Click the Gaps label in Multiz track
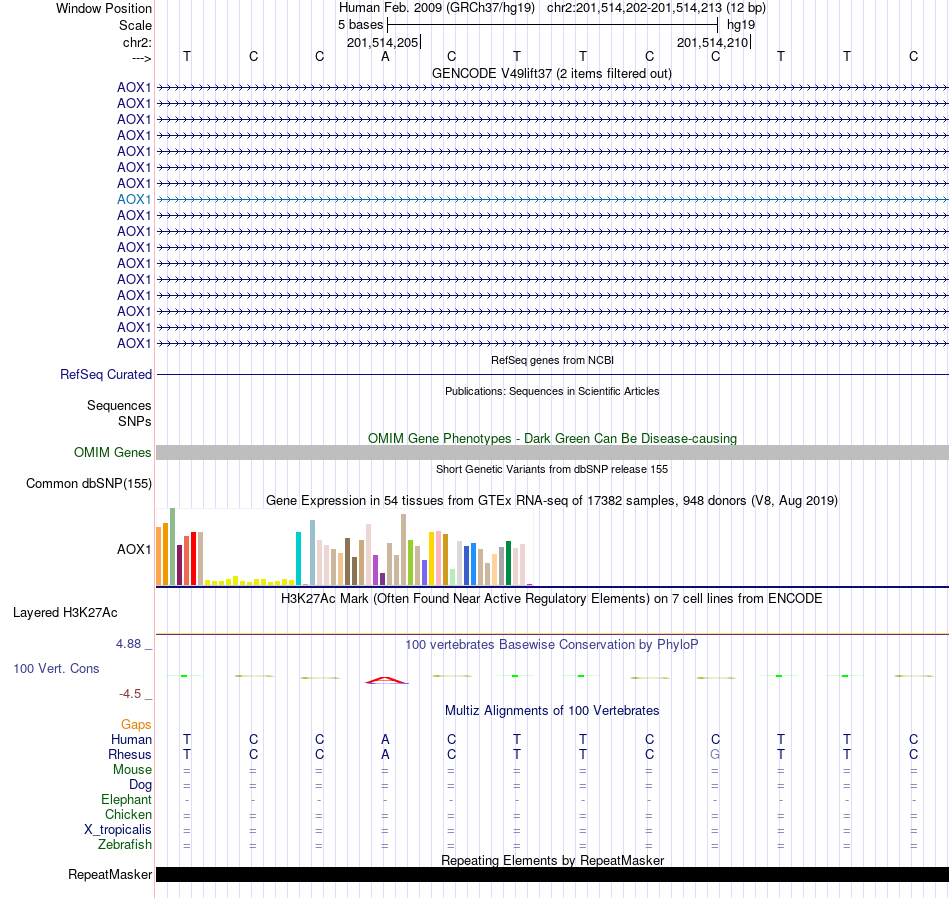This screenshot has width=950, height=898. 136,725
